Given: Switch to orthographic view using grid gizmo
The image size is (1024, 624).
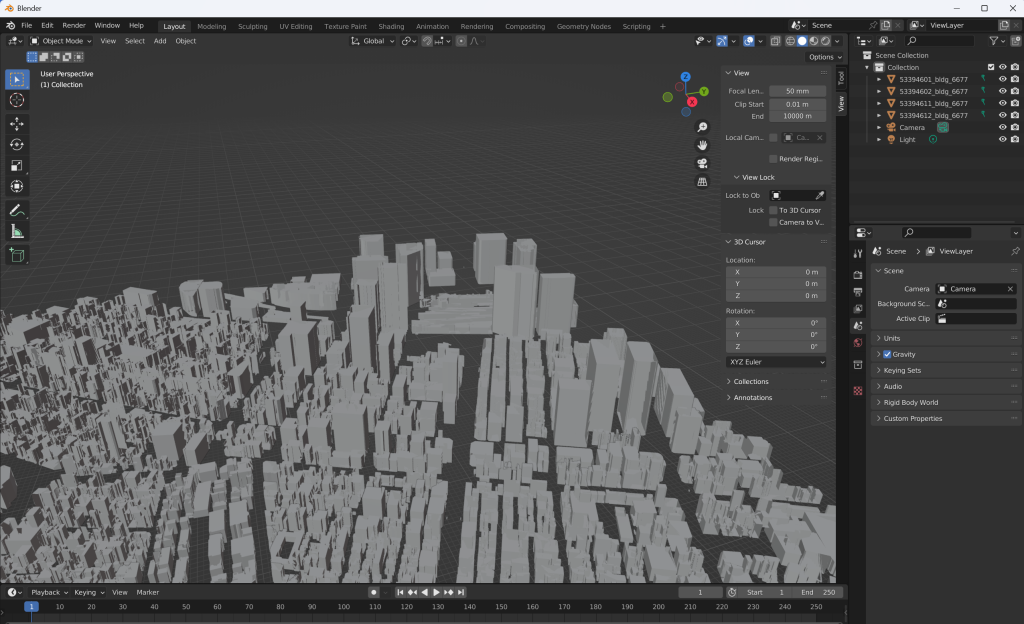Looking at the screenshot, I should (702, 181).
